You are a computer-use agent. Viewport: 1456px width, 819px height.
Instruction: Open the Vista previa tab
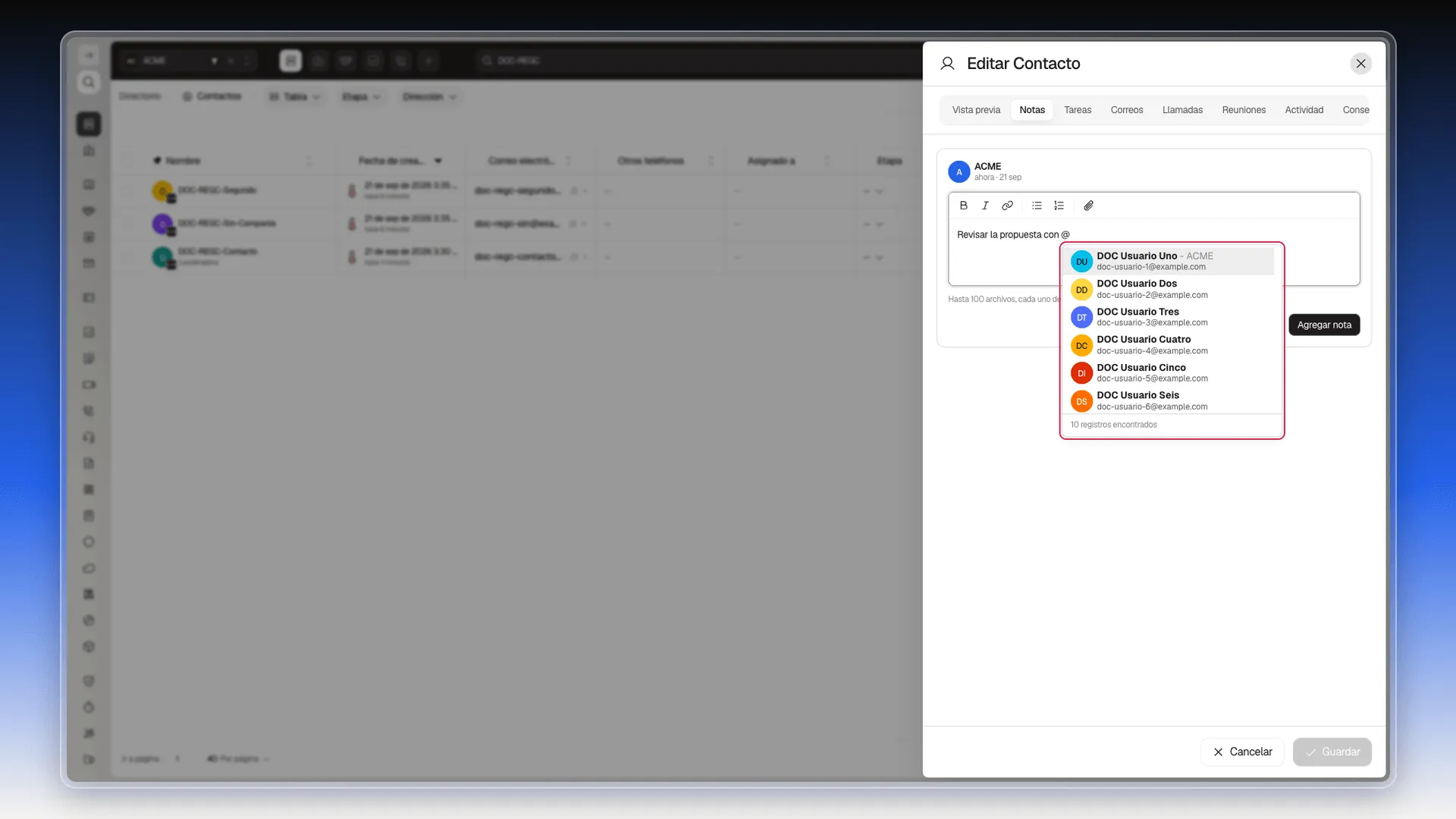(x=976, y=110)
